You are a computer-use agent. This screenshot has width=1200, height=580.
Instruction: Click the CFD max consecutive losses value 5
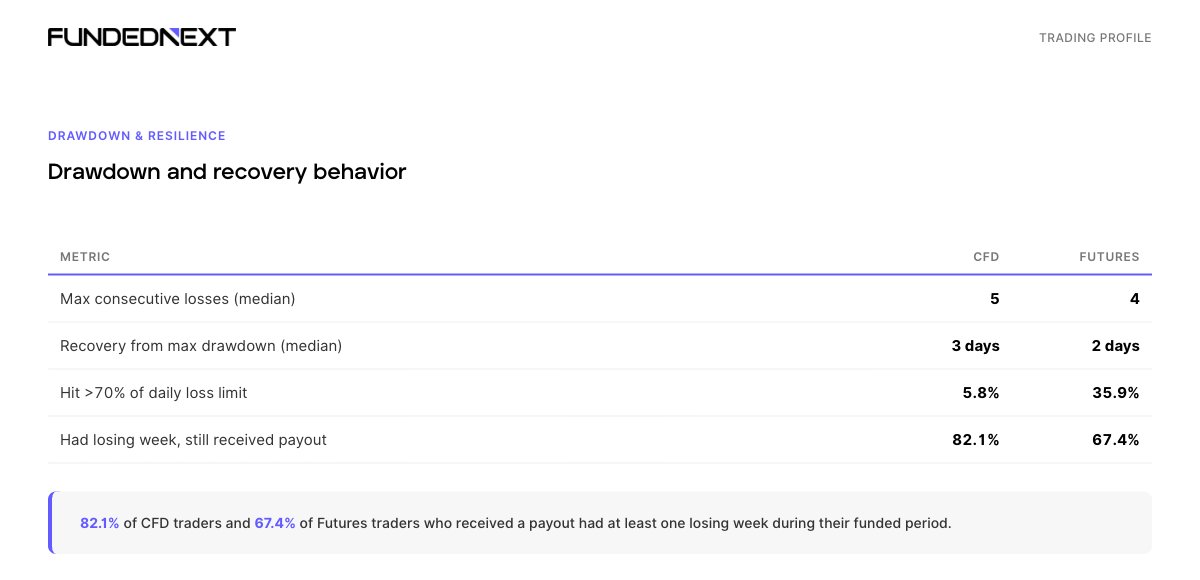click(994, 299)
